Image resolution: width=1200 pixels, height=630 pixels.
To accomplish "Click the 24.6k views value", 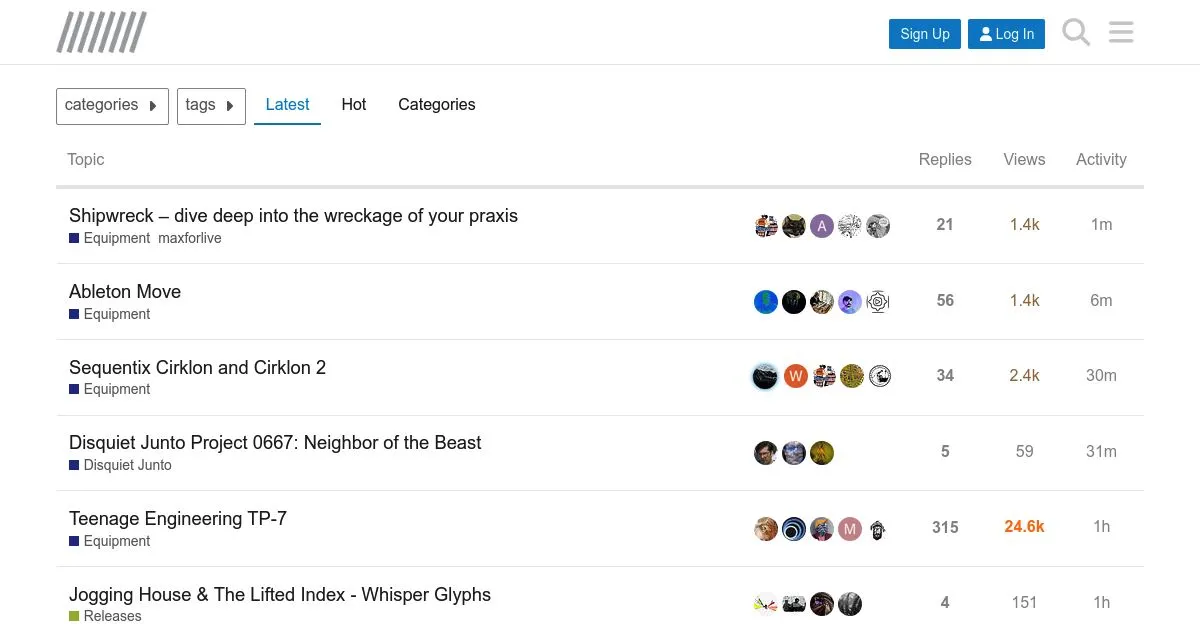I will point(1024,527).
